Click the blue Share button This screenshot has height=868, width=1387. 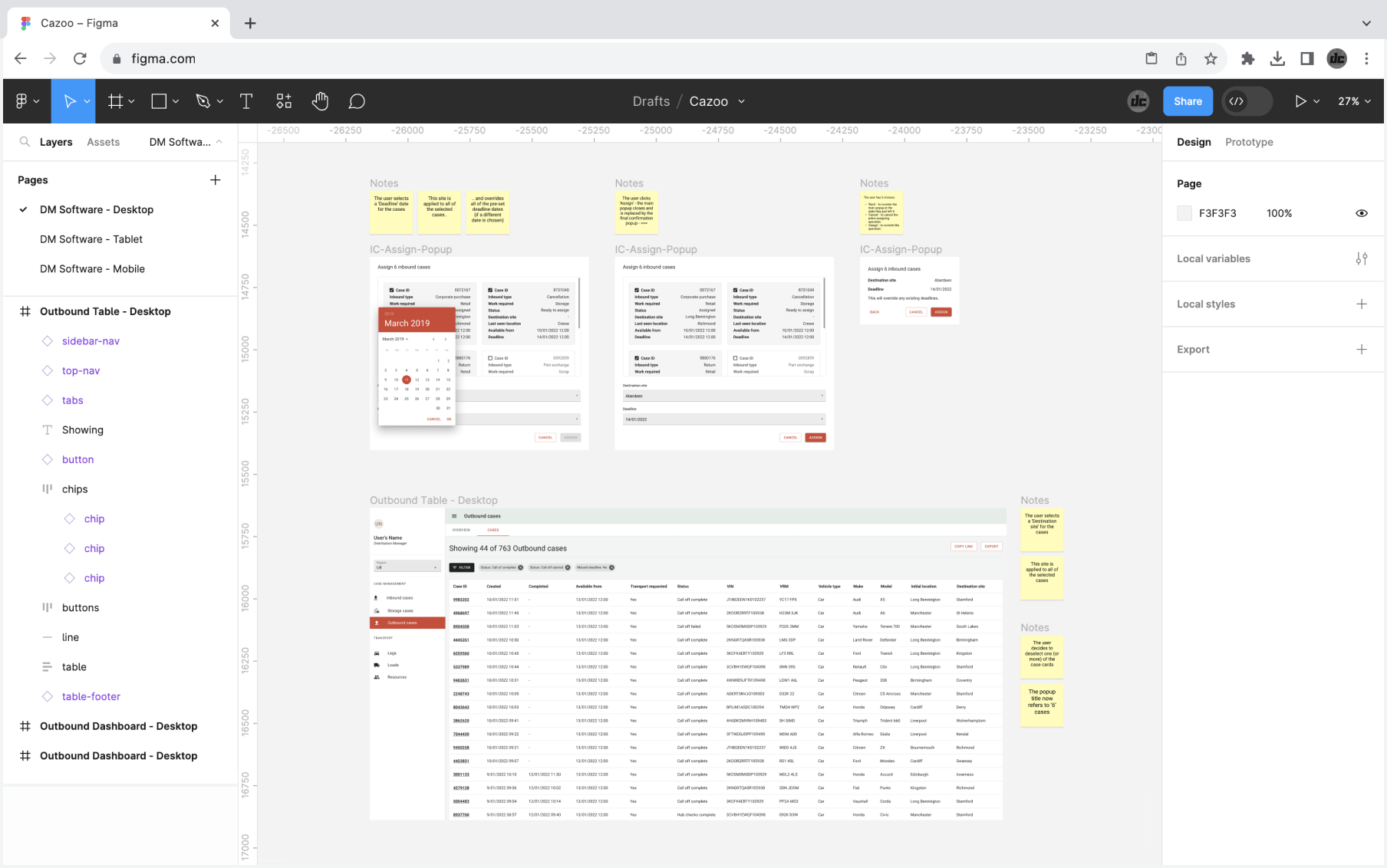coord(1187,101)
